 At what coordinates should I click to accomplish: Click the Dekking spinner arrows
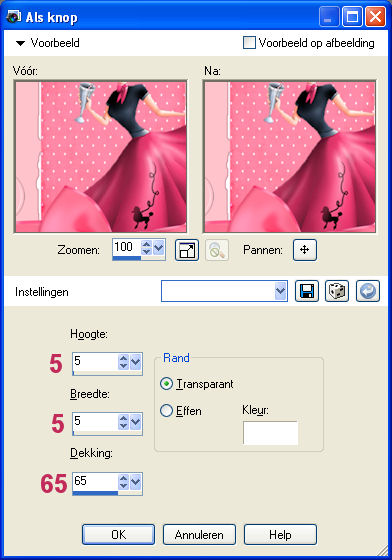123,482
